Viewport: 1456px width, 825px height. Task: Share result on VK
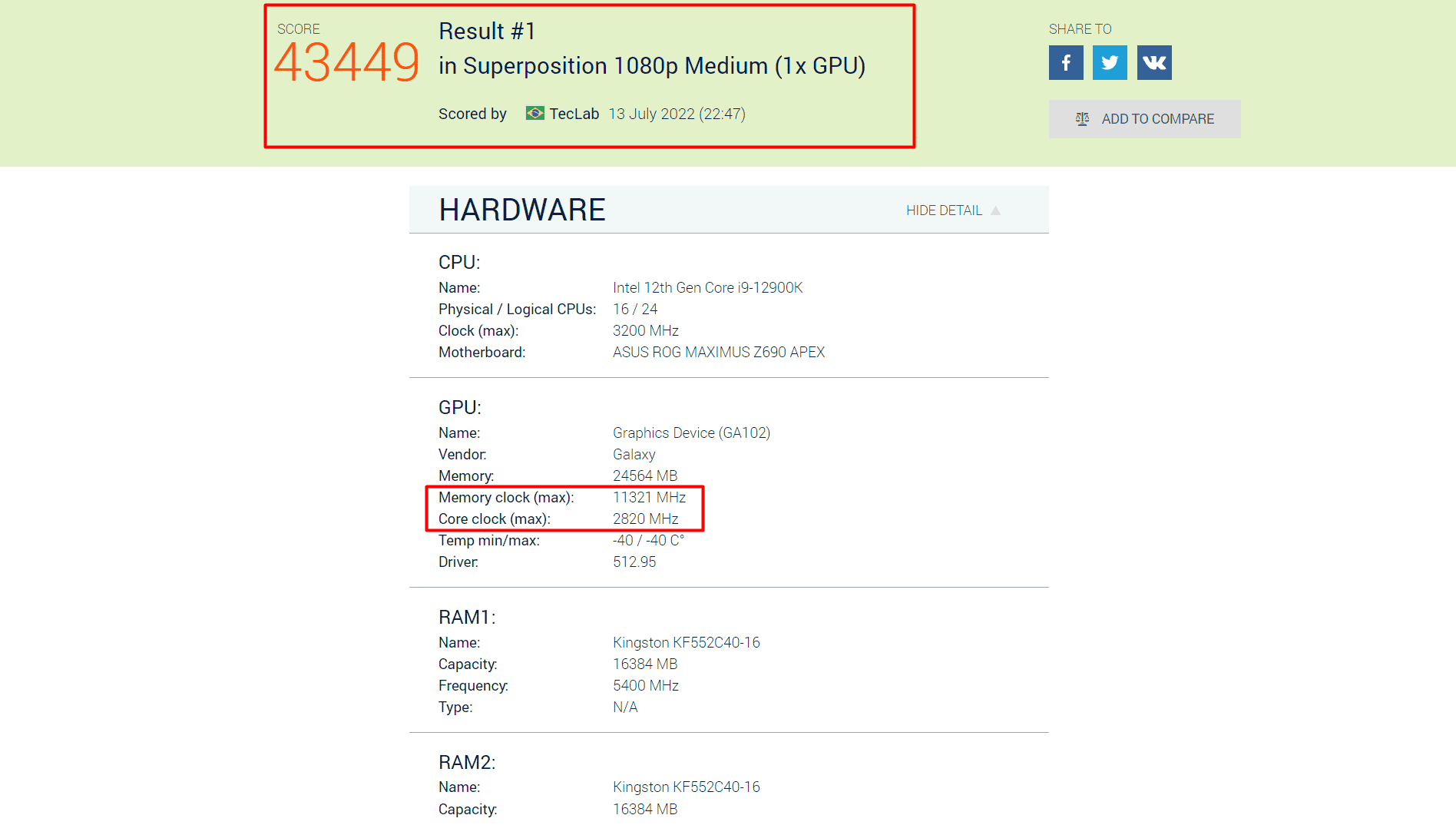click(x=1154, y=63)
